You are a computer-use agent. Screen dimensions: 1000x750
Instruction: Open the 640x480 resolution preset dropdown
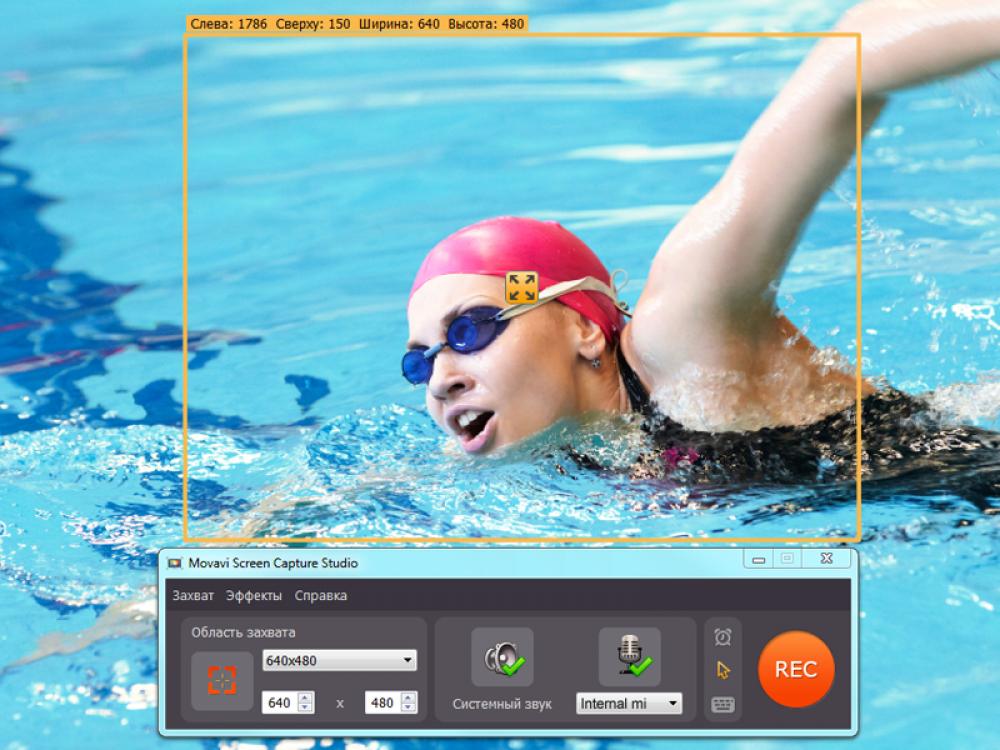(338, 661)
